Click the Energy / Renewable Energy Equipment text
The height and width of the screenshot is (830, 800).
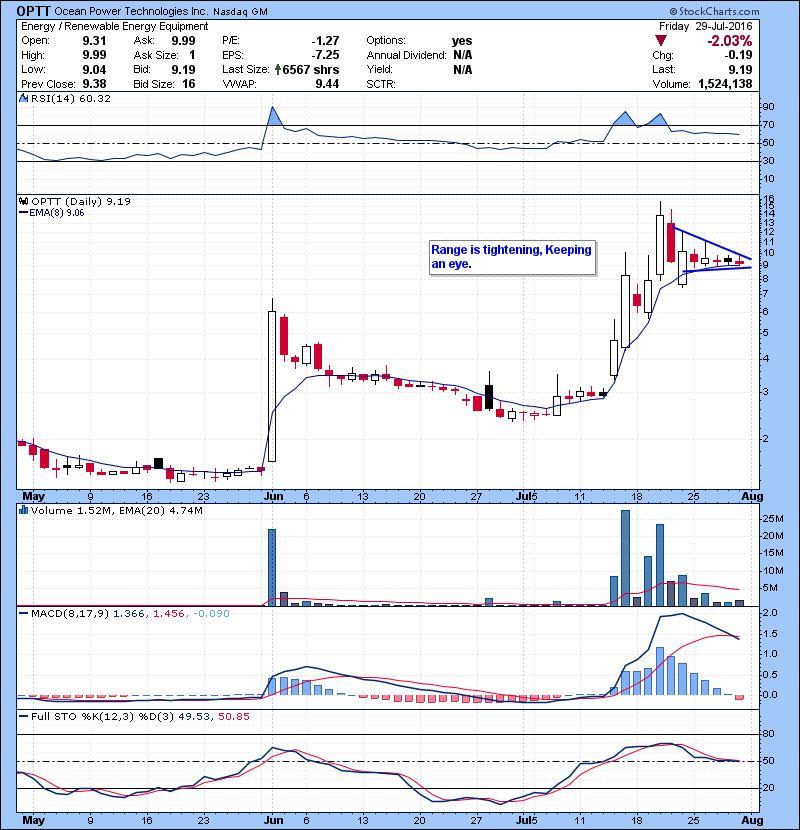[114, 26]
